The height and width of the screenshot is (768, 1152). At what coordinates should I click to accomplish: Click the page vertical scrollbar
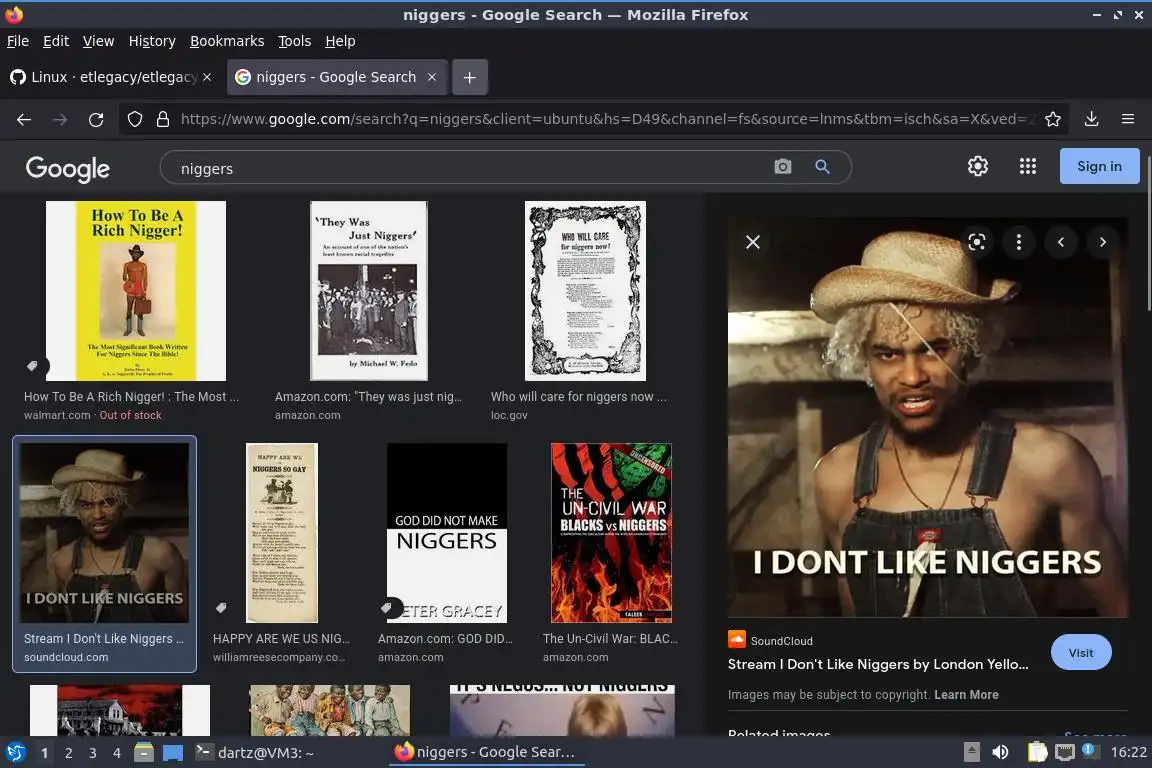(1148, 235)
